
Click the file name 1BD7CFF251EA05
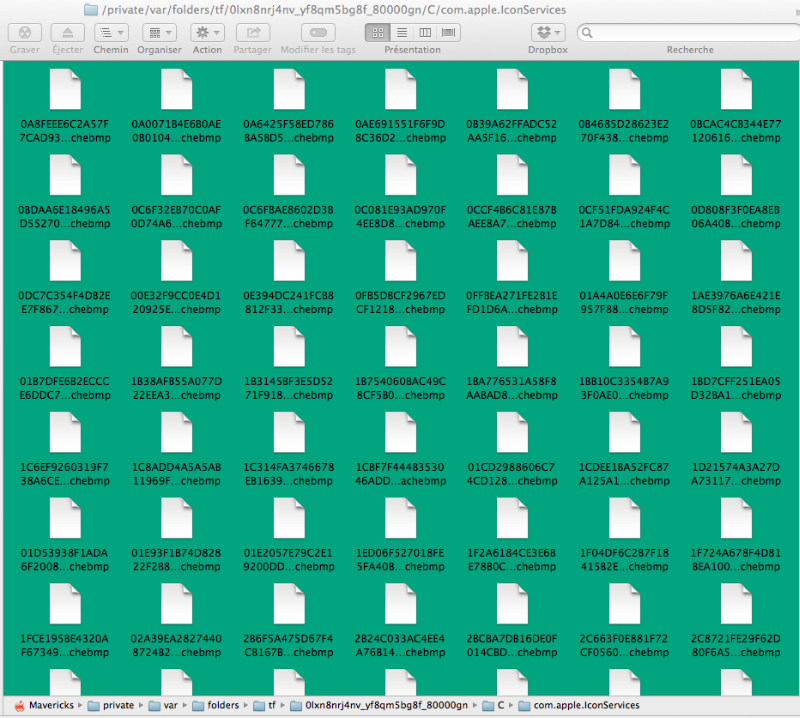pyautogui.click(x=736, y=388)
